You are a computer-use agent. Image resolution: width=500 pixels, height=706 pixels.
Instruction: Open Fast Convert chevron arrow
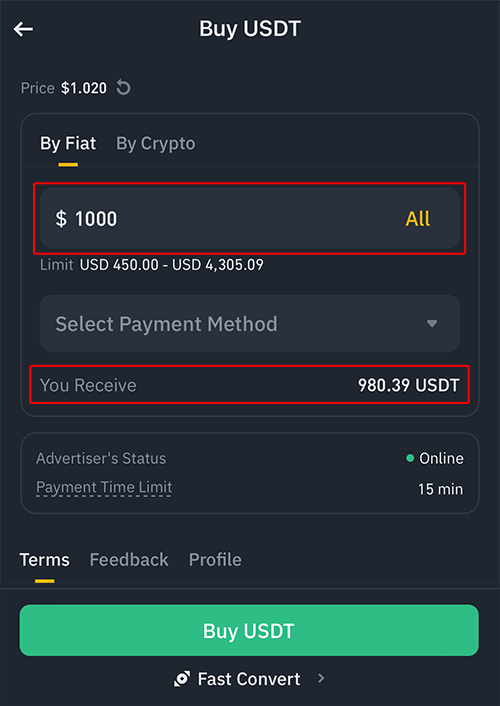tap(321, 678)
